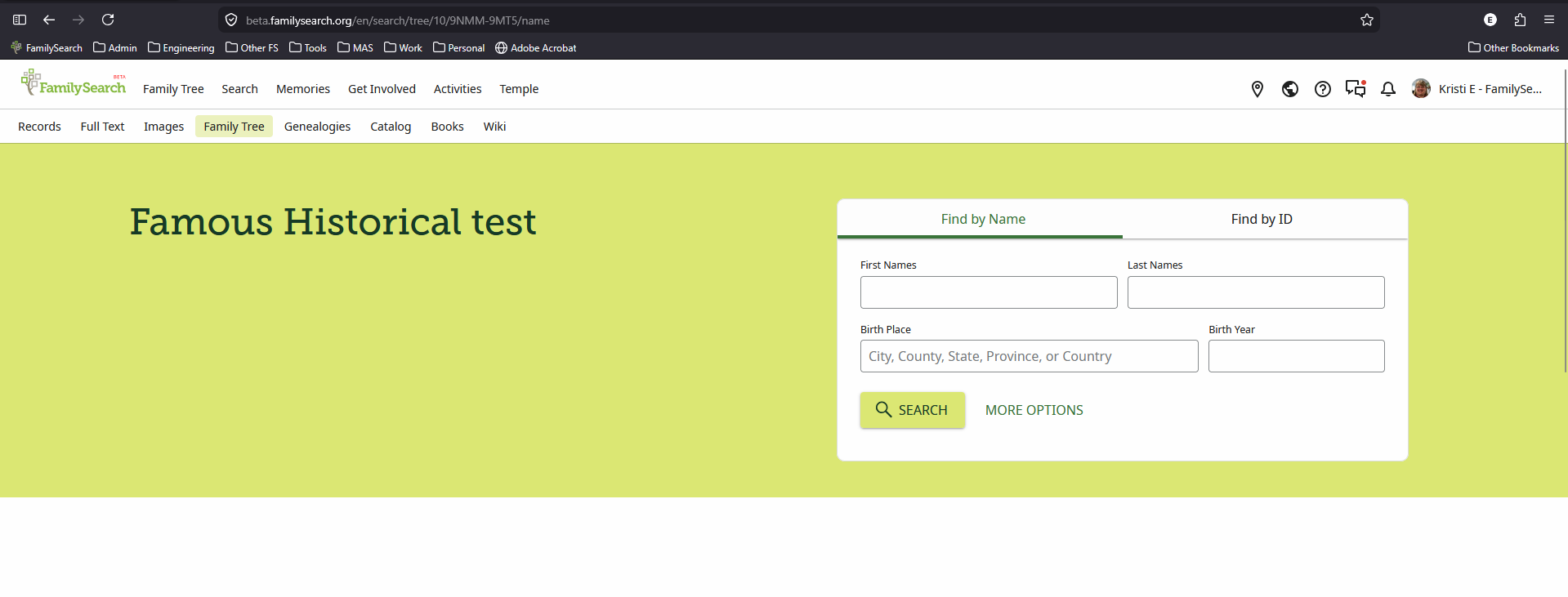Click the Birth Place input field

point(1029,356)
